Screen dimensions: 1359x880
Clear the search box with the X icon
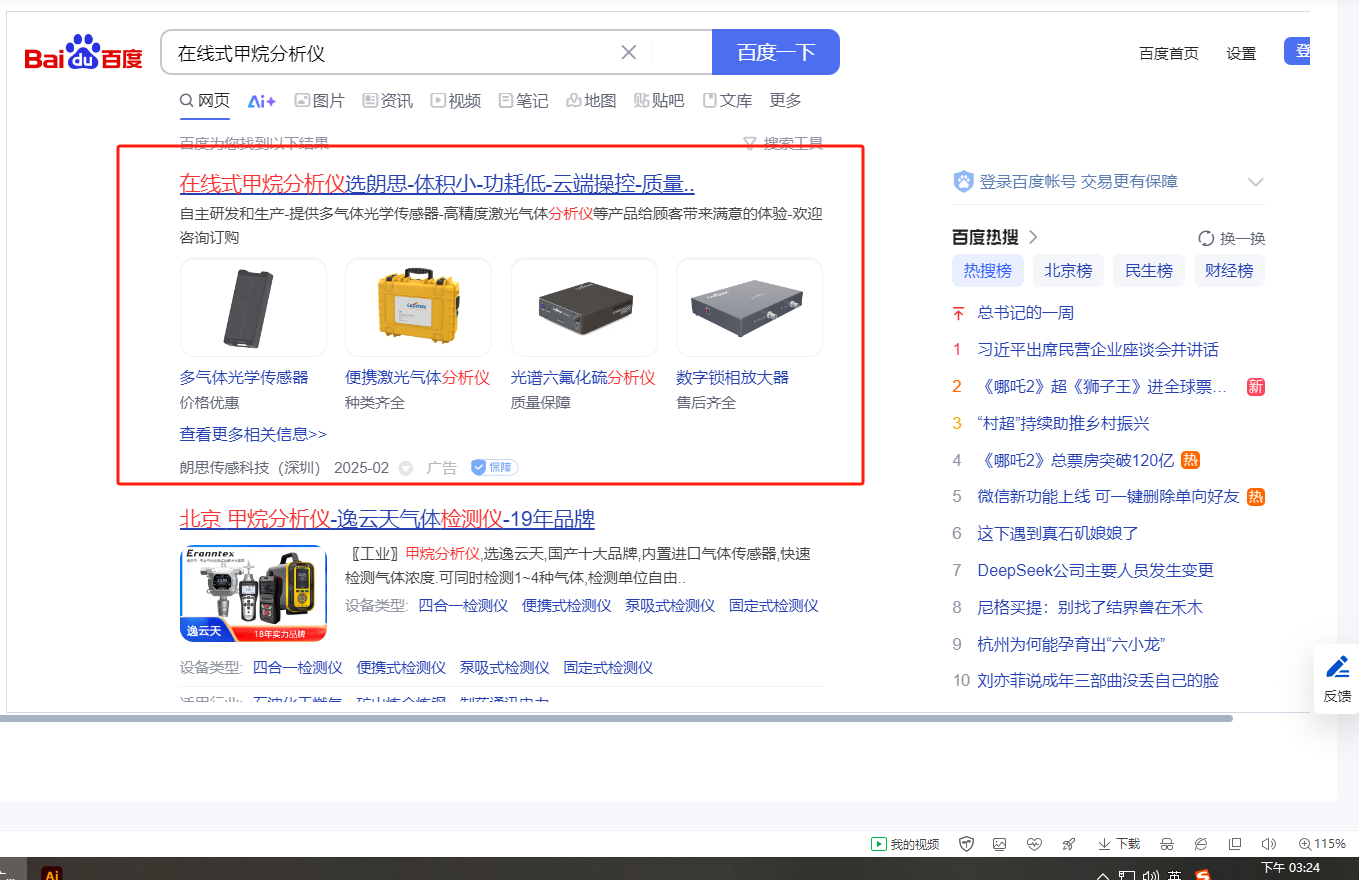[629, 52]
